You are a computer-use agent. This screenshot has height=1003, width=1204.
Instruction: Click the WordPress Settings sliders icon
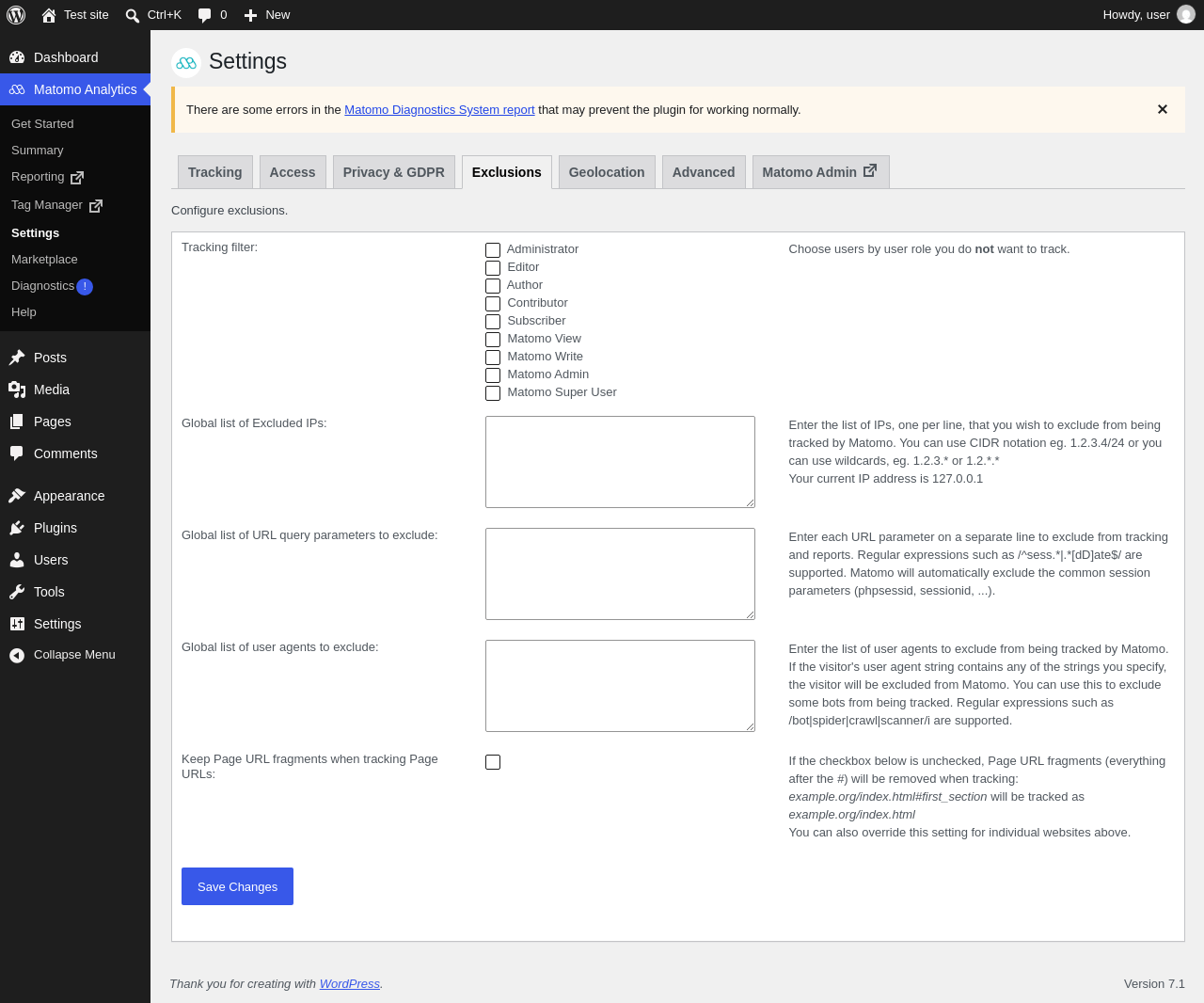click(x=17, y=624)
